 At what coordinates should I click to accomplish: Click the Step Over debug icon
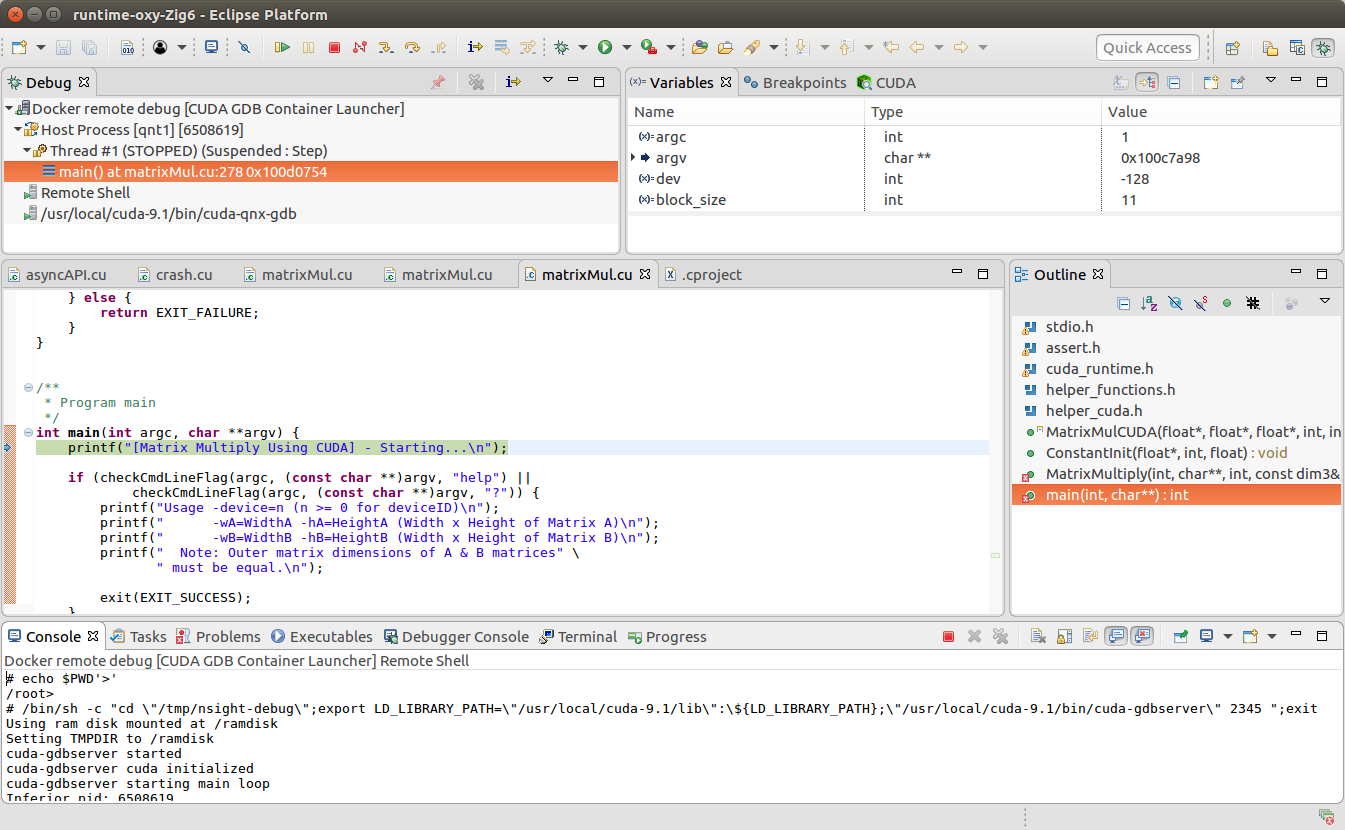click(412, 47)
